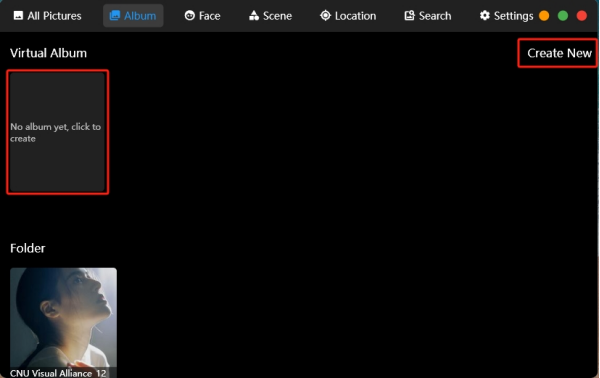Select the Search tab label
The width and height of the screenshot is (600, 378).
pyautogui.click(x=435, y=16)
